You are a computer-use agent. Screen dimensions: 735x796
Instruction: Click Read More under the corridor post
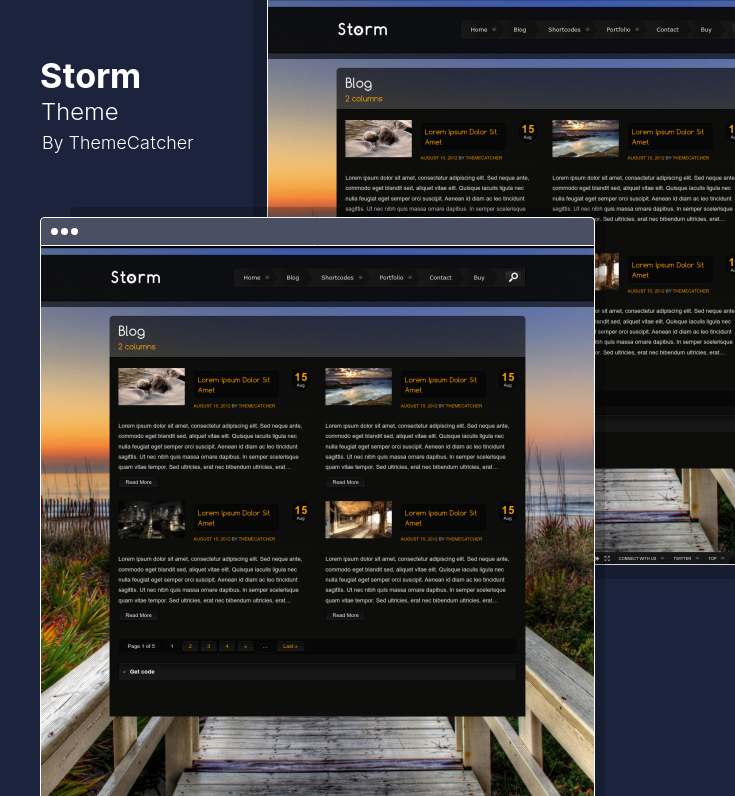point(346,615)
